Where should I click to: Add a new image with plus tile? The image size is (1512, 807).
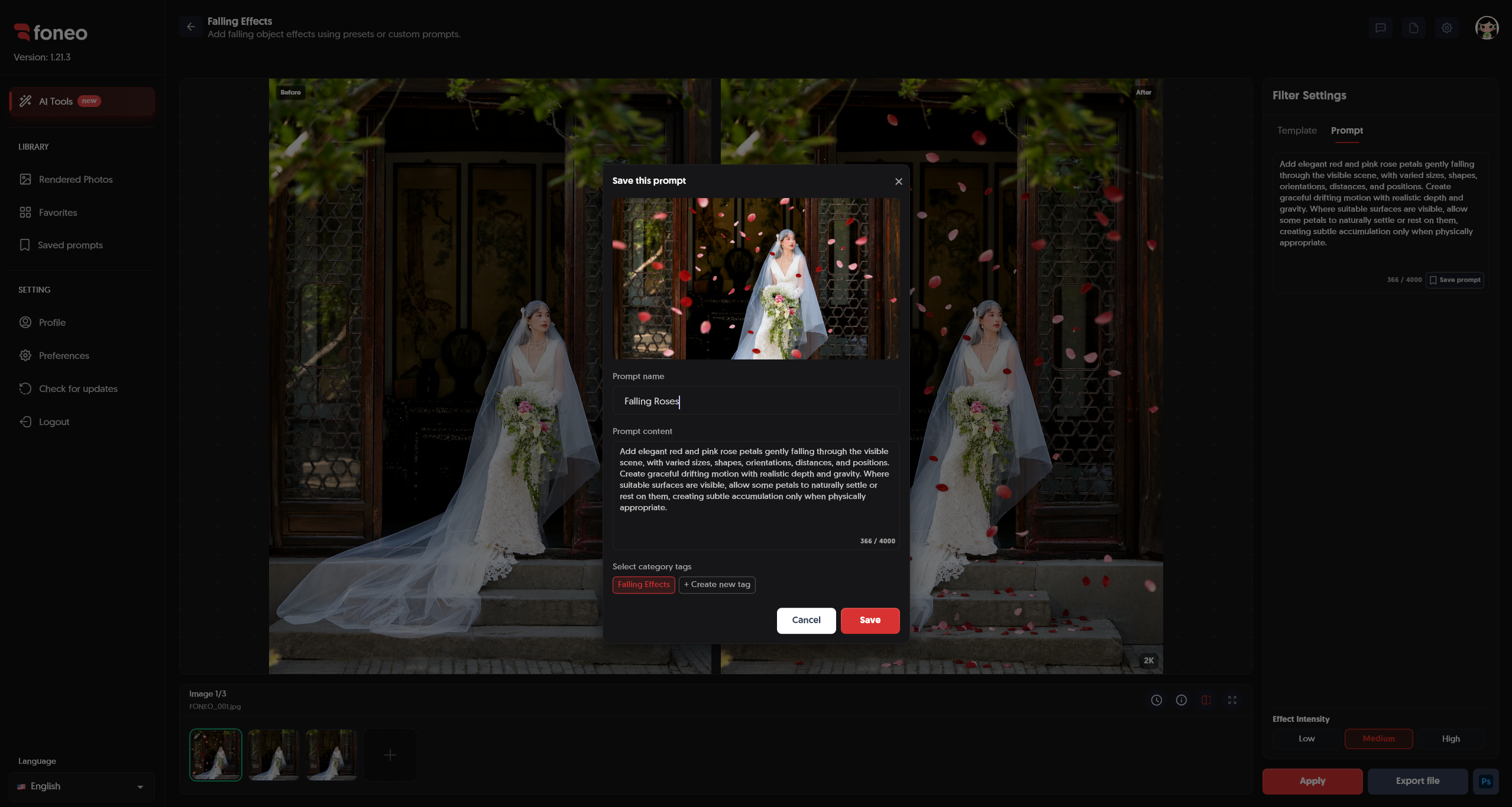[390, 755]
